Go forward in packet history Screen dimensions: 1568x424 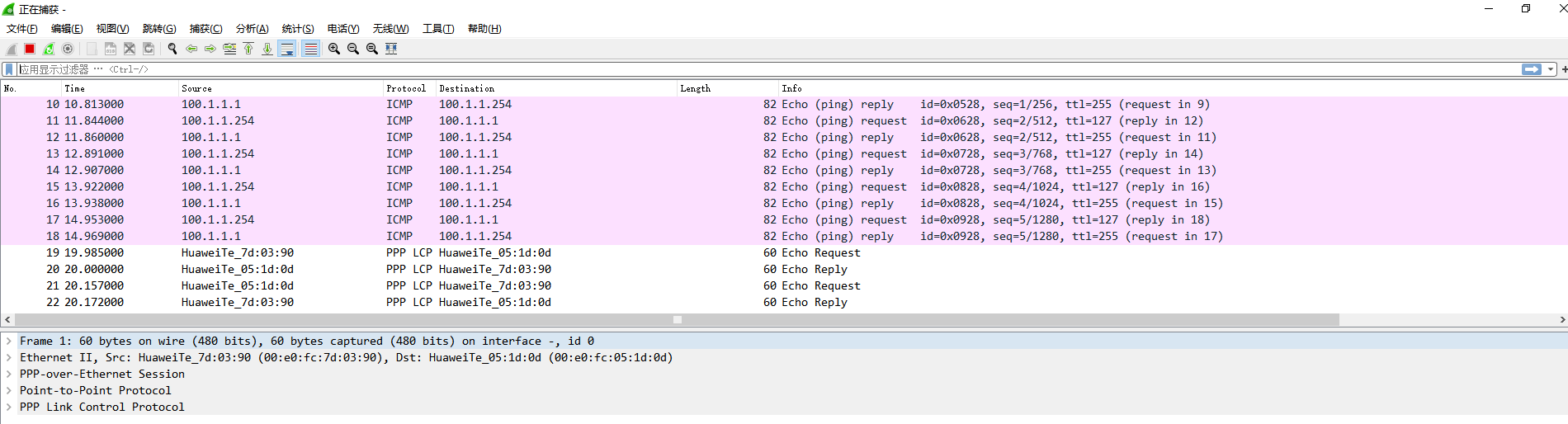point(210,49)
